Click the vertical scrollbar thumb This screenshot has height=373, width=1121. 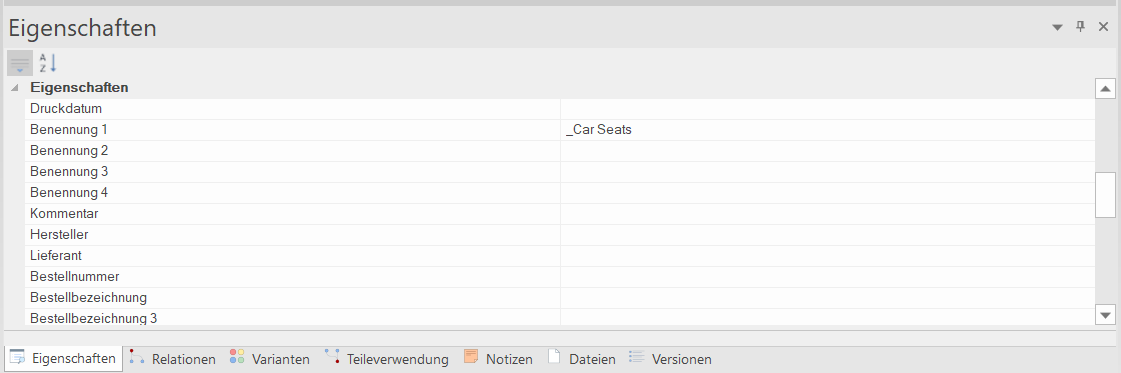click(x=1105, y=194)
